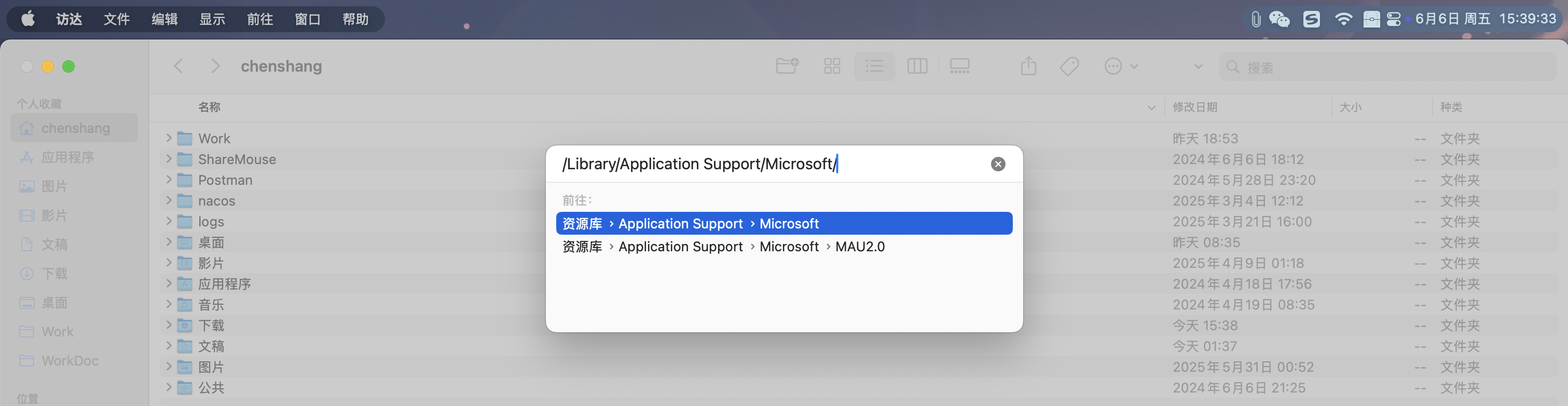The height and width of the screenshot is (406, 1568).
Task: Select the Microsoft MAU2.0 path suggestion
Action: (723, 247)
